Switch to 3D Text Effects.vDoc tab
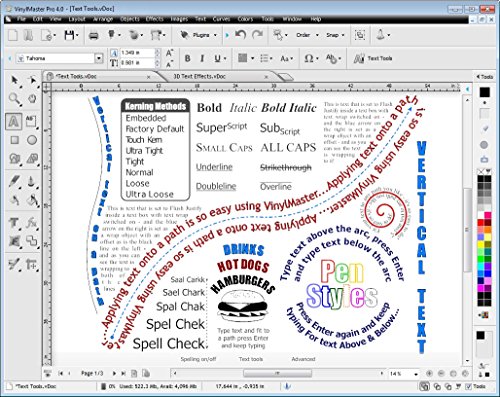Viewport: 500px width, 397px height. [199, 76]
